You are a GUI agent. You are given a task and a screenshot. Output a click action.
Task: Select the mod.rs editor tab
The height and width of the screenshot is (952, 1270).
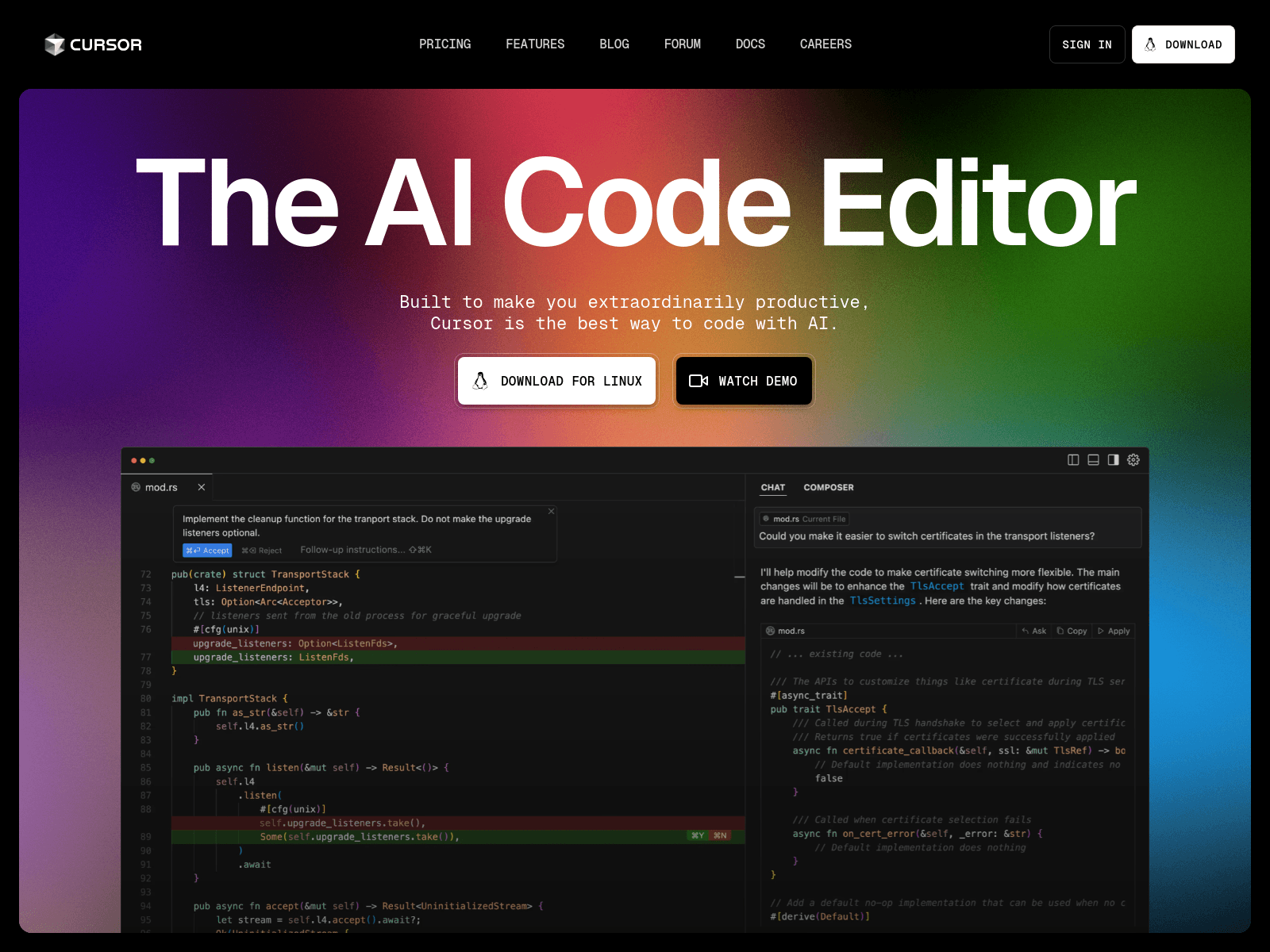[x=167, y=487]
